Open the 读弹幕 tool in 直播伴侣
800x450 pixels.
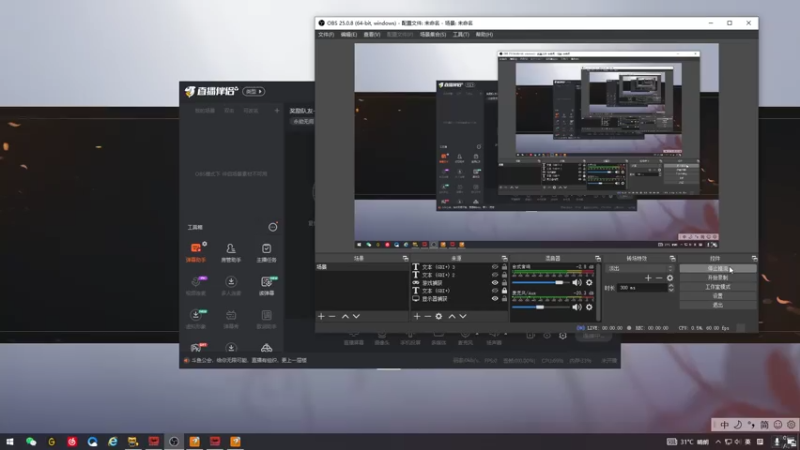tap(266, 286)
